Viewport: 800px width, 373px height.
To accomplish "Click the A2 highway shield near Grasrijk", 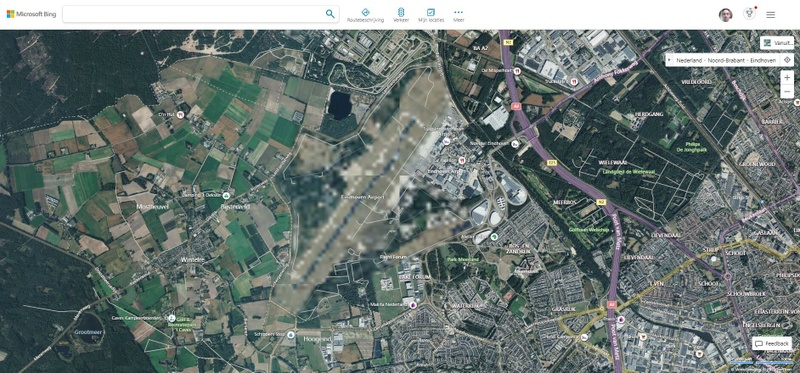I will 611,304.
